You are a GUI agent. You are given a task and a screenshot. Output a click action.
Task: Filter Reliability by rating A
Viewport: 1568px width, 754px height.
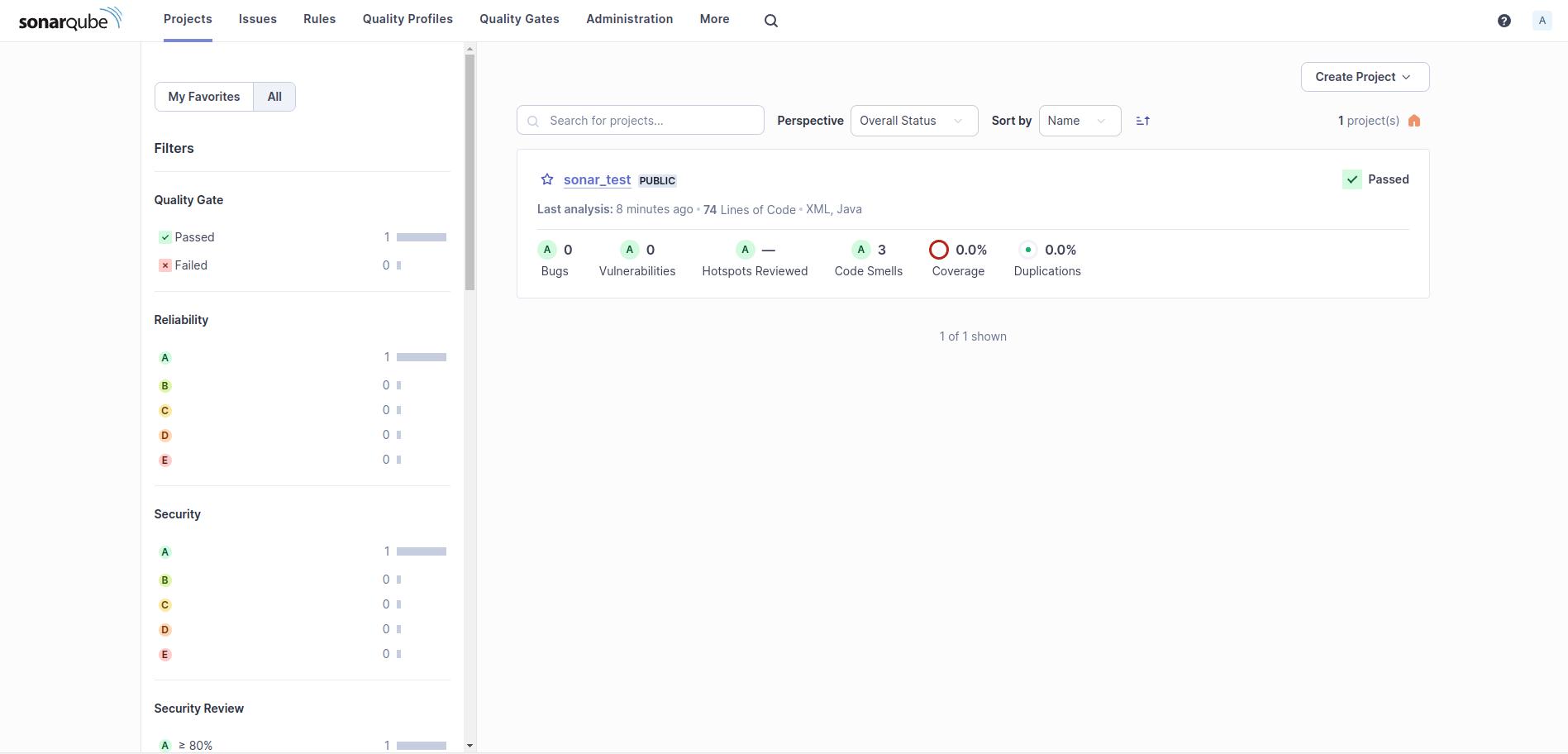point(302,357)
